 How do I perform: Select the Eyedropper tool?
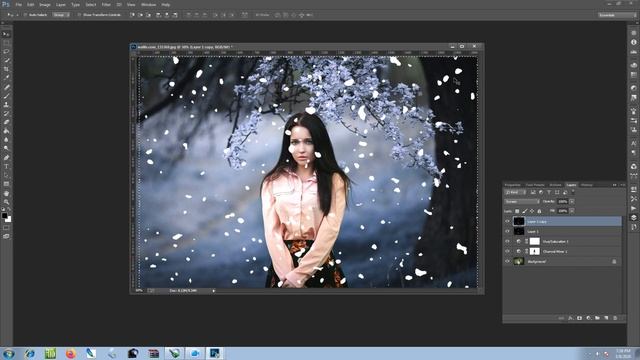[6, 78]
